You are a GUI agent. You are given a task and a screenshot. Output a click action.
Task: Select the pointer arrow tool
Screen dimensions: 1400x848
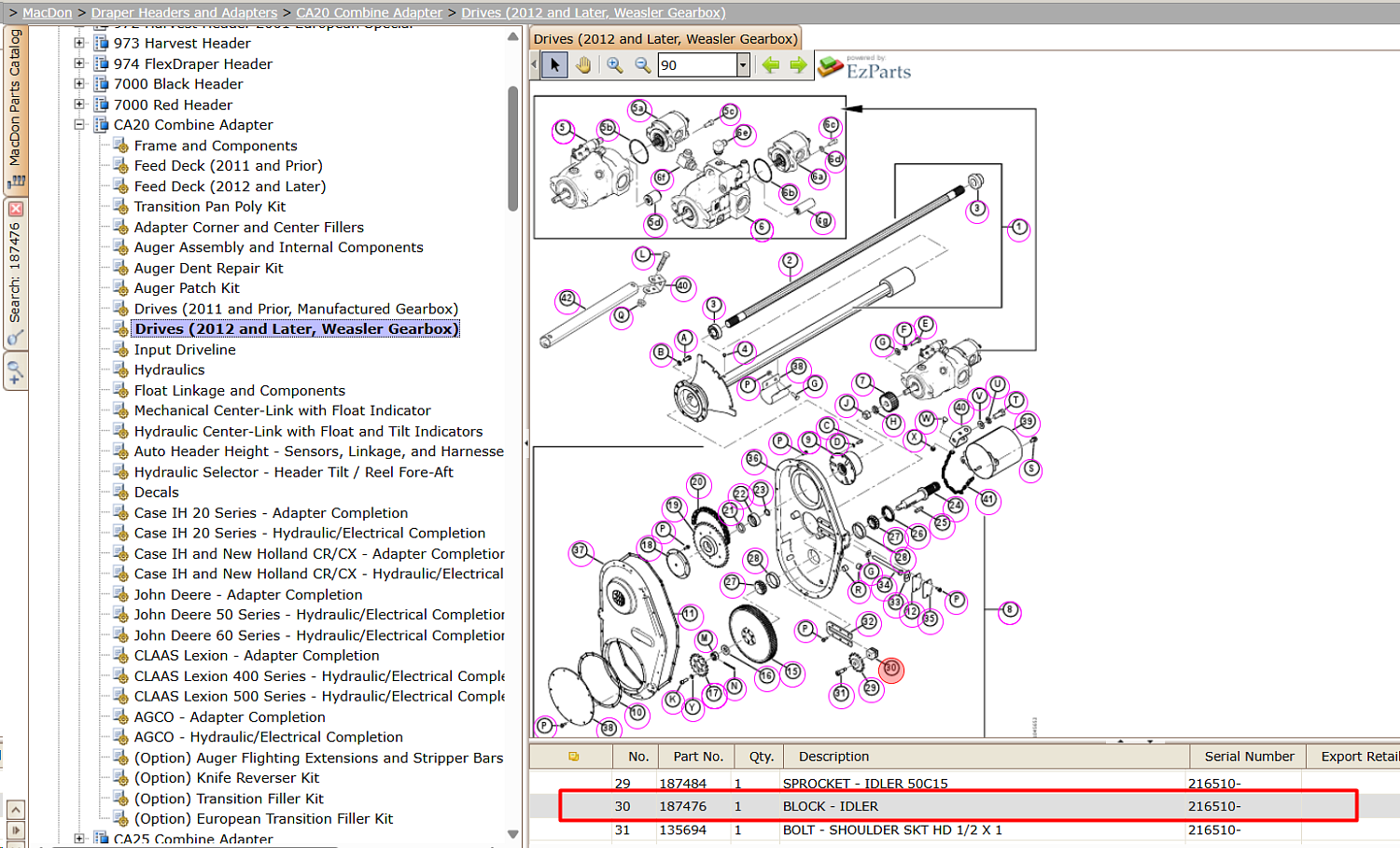coord(554,64)
